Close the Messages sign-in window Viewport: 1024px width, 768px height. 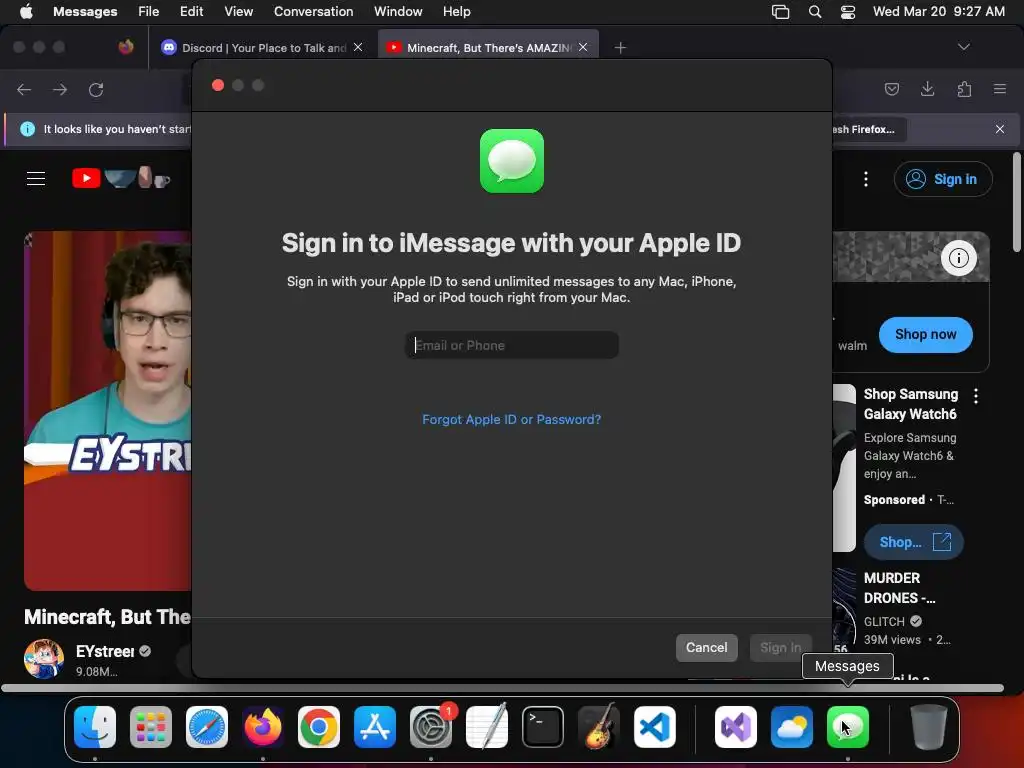218,86
